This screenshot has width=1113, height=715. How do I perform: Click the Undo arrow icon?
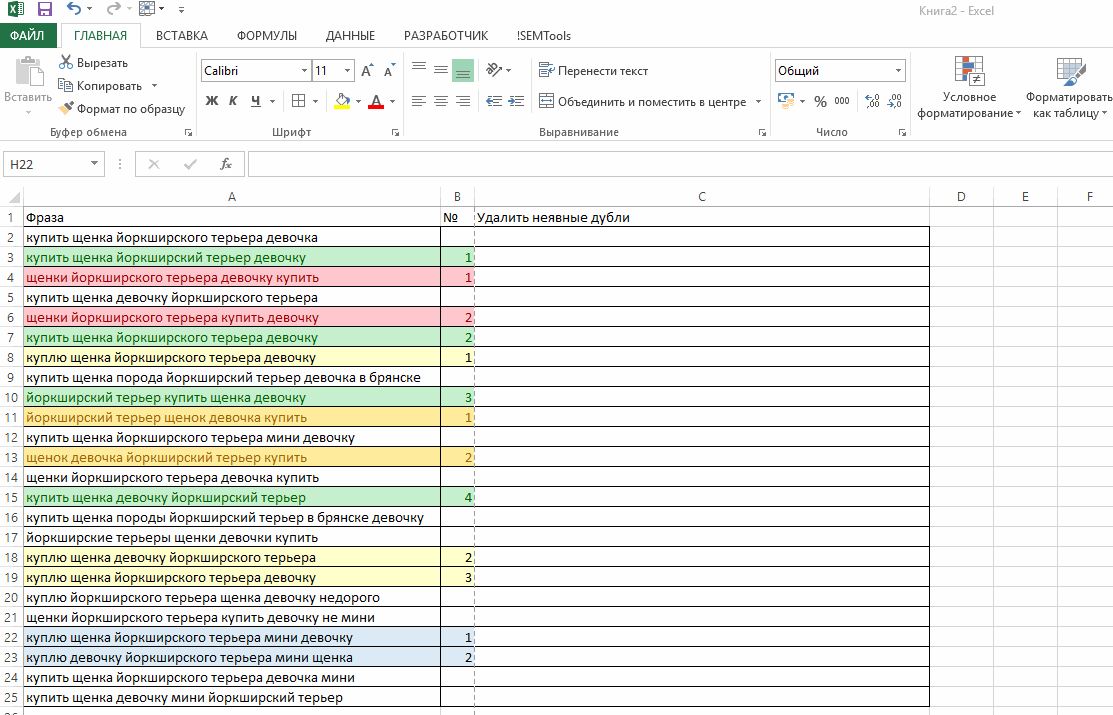[x=74, y=9]
